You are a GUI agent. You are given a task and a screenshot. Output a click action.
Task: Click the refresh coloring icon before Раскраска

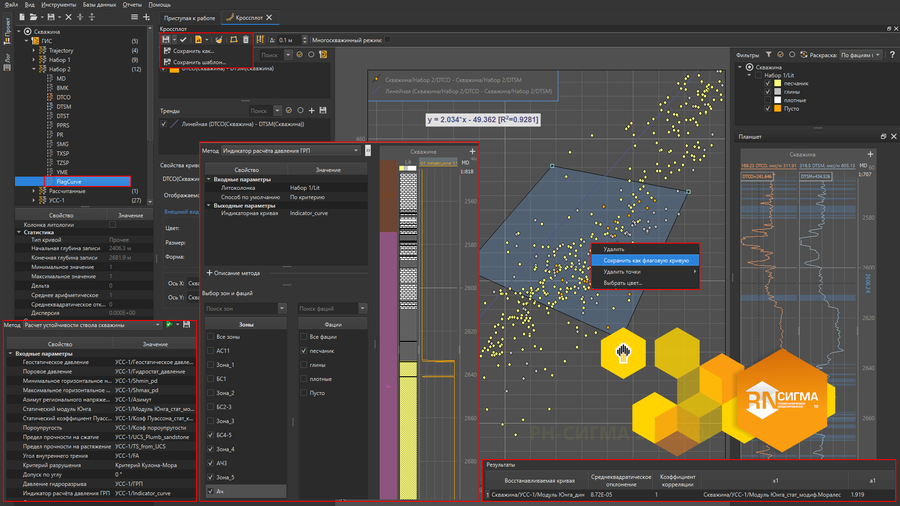tap(804, 55)
